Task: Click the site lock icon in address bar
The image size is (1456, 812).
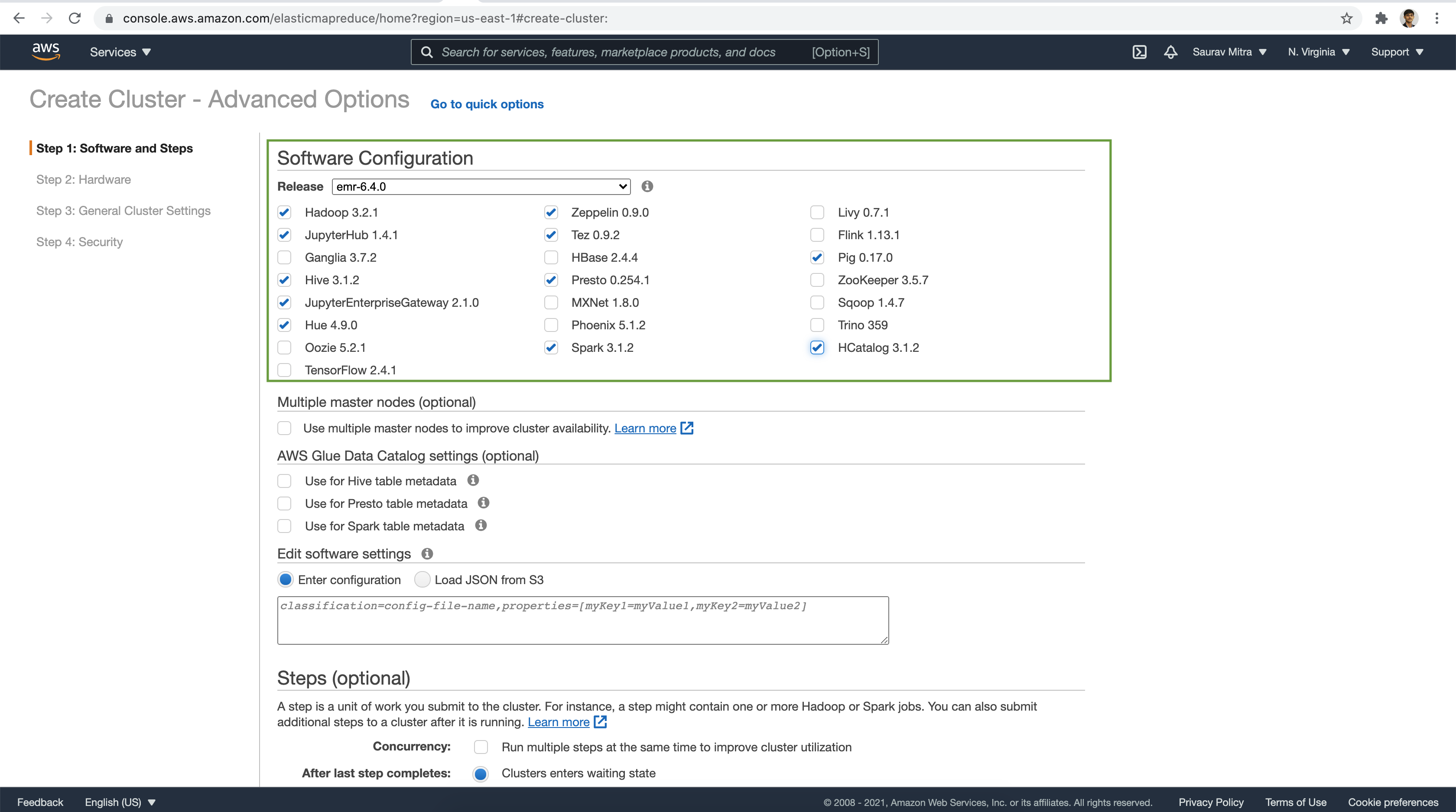Action: (110, 18)
